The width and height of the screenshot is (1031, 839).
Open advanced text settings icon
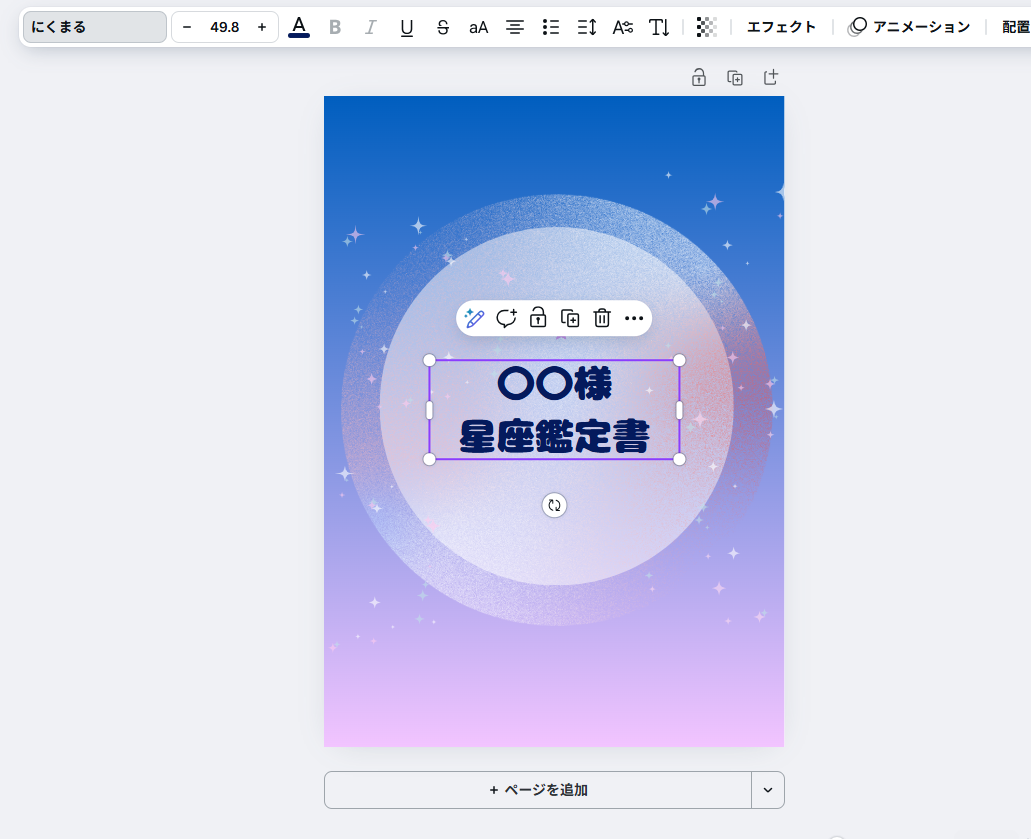click(x=623, y=27)
